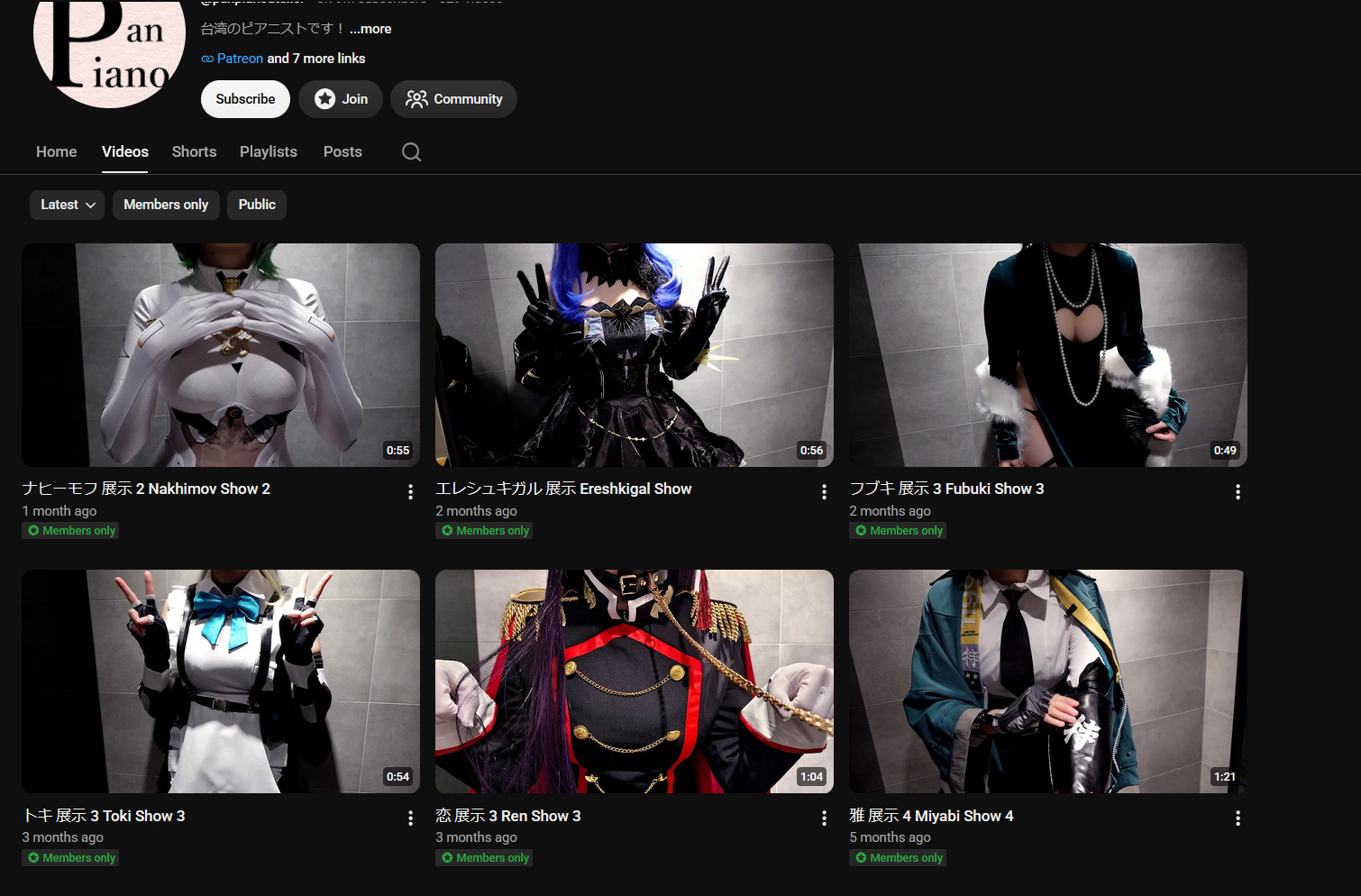Expand the Latest sort dropdown
The image size is (1361, 896).
coord(68,205)
